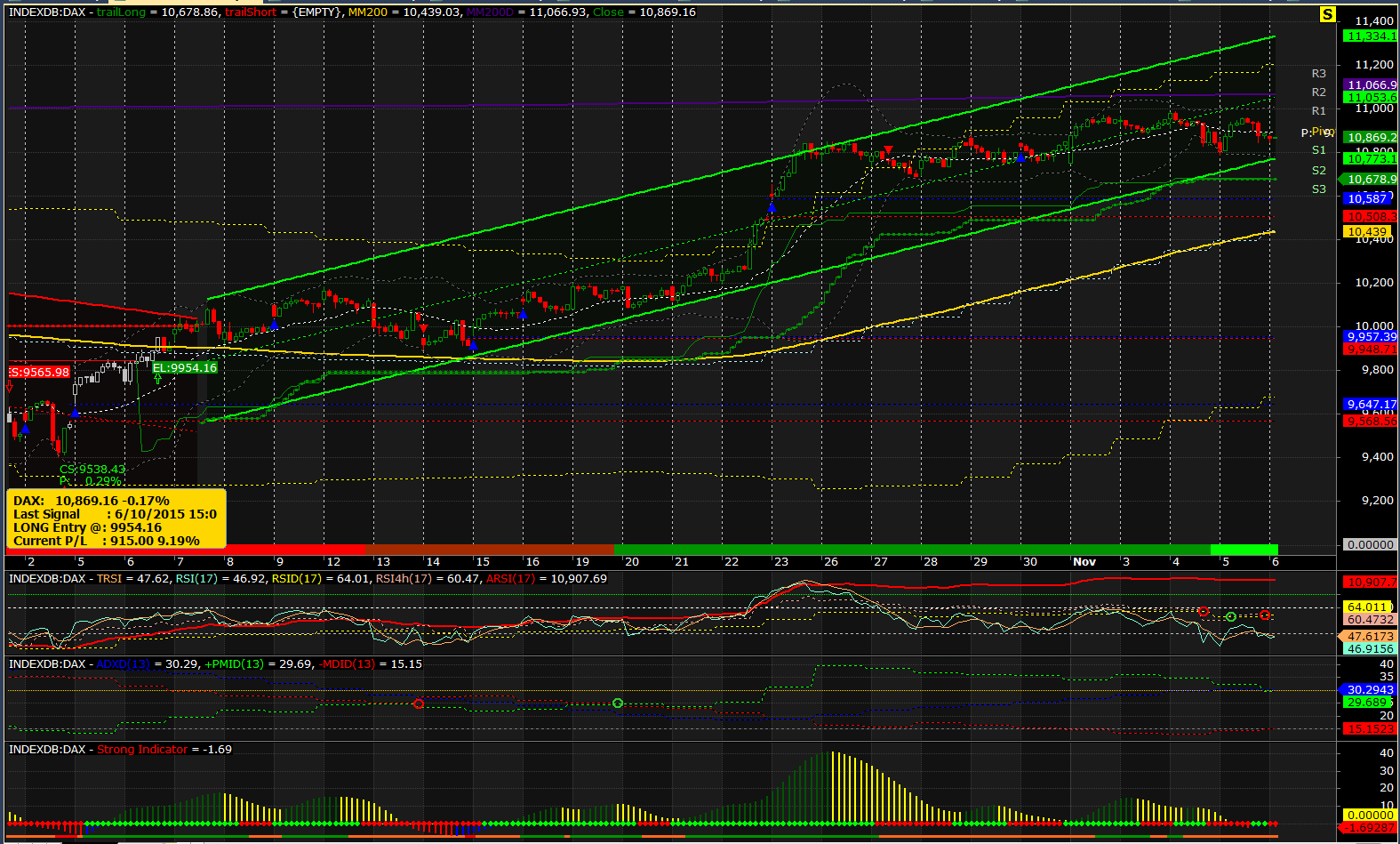This screenshot has width=1400, height=844.
Task: Click the yellow 10,439 price tag
Action: (1368, 232)
